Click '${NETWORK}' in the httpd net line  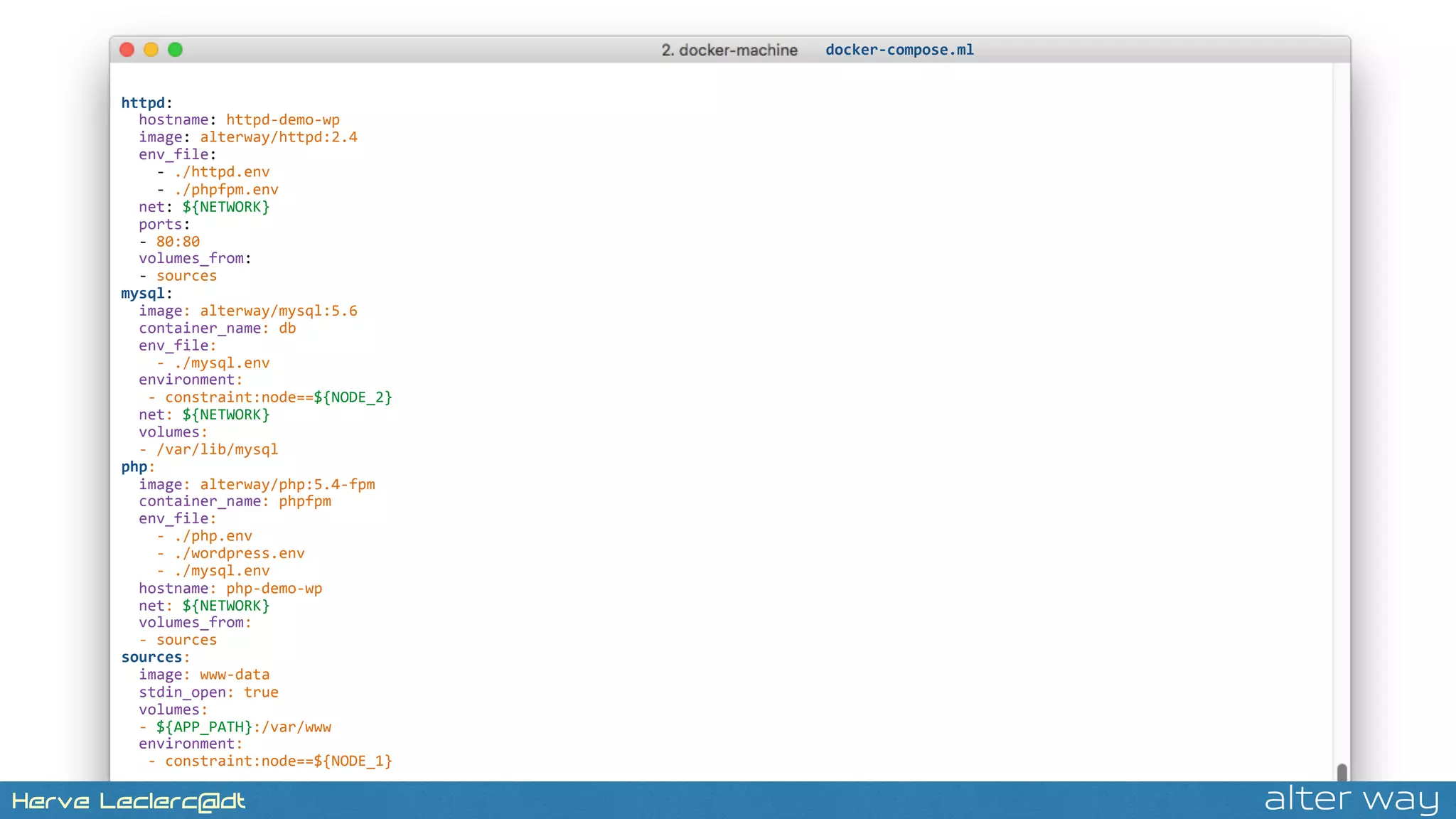(x=226, y=207)
